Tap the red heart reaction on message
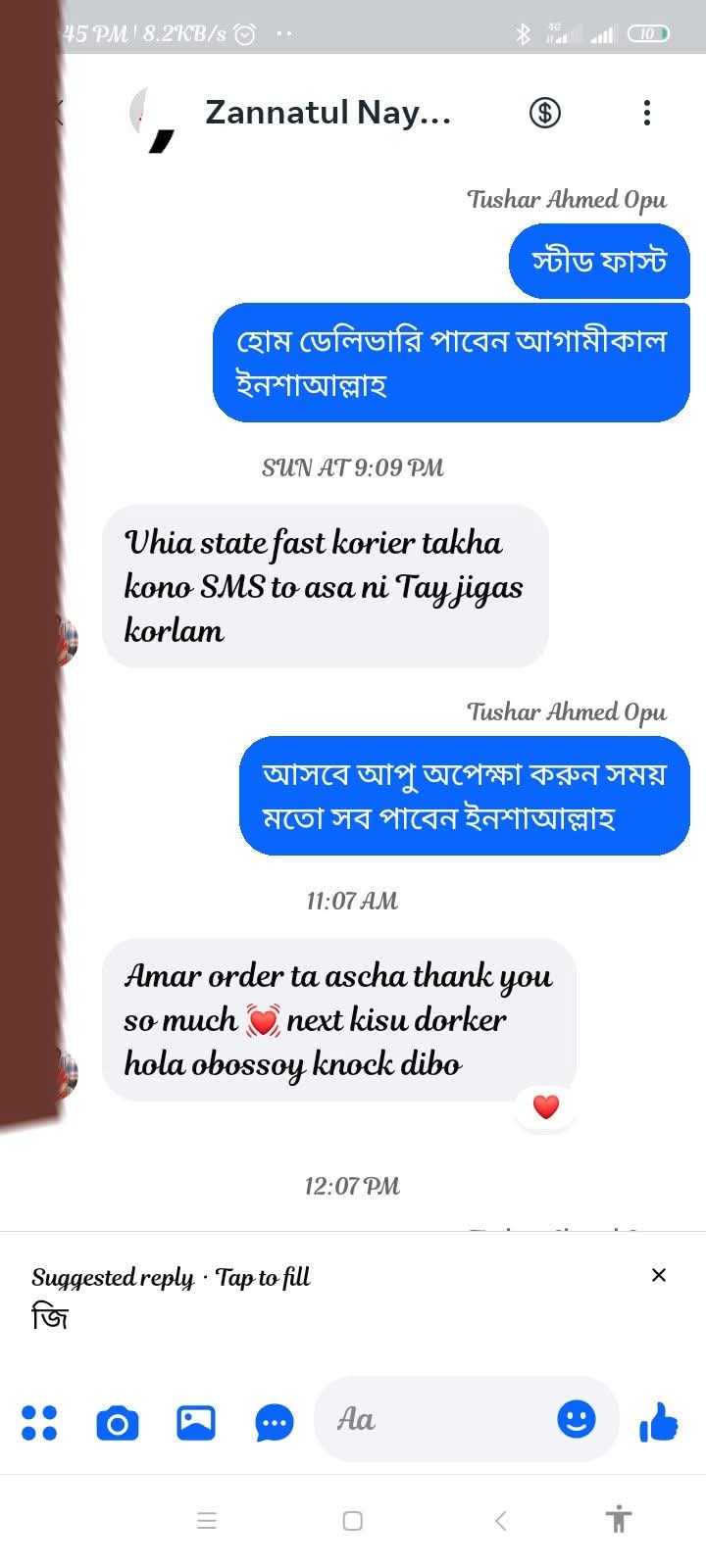The width and height of the screenshot is (706, 1568). (x=546, y=1107)
